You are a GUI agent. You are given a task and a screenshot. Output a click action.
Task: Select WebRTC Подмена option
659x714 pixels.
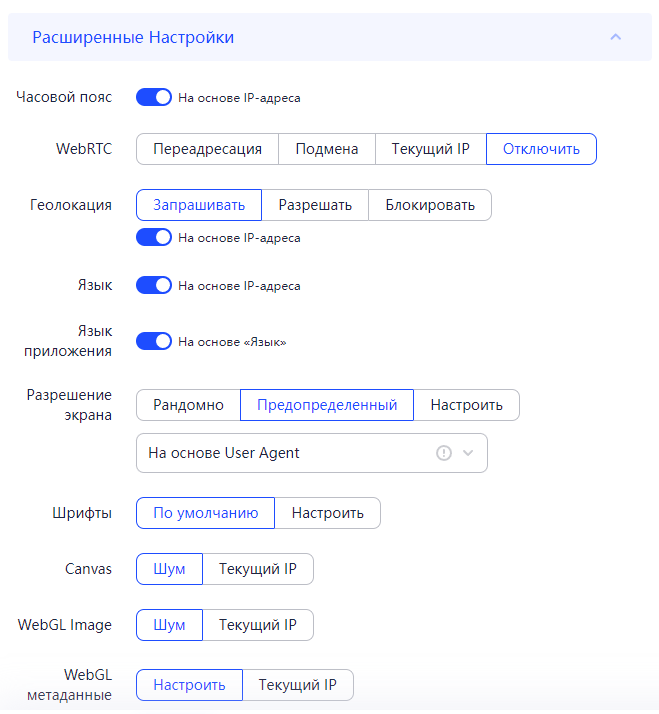pos(327,149)
